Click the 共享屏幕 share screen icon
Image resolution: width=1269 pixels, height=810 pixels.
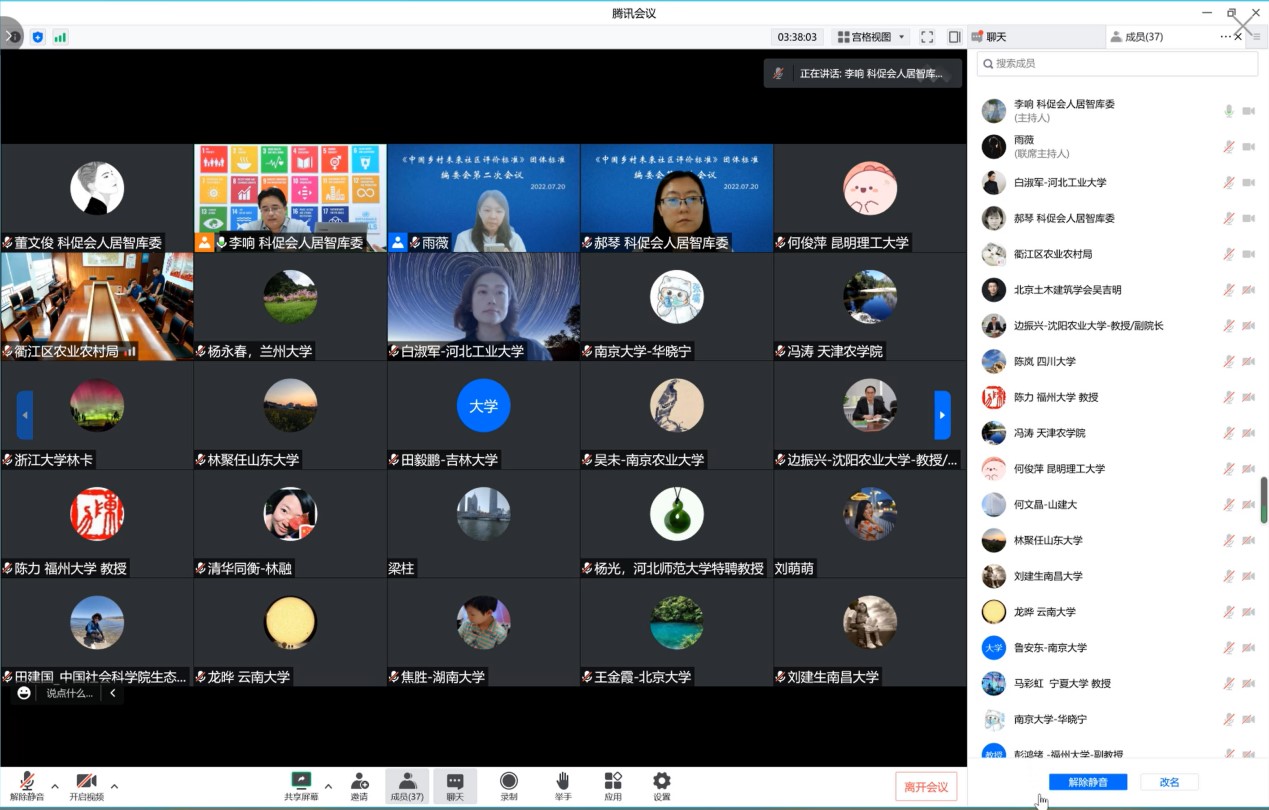300,781
